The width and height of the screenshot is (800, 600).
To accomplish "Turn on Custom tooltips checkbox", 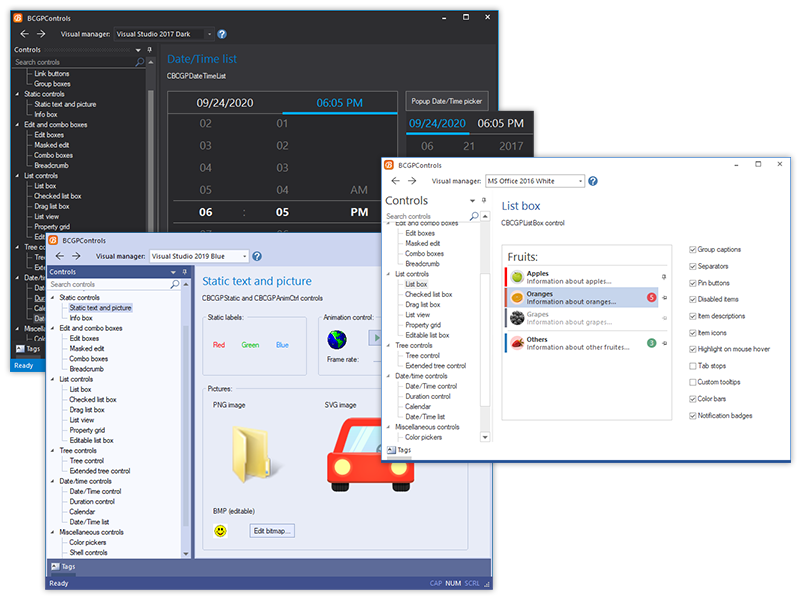I will click(x=693, y=382).
